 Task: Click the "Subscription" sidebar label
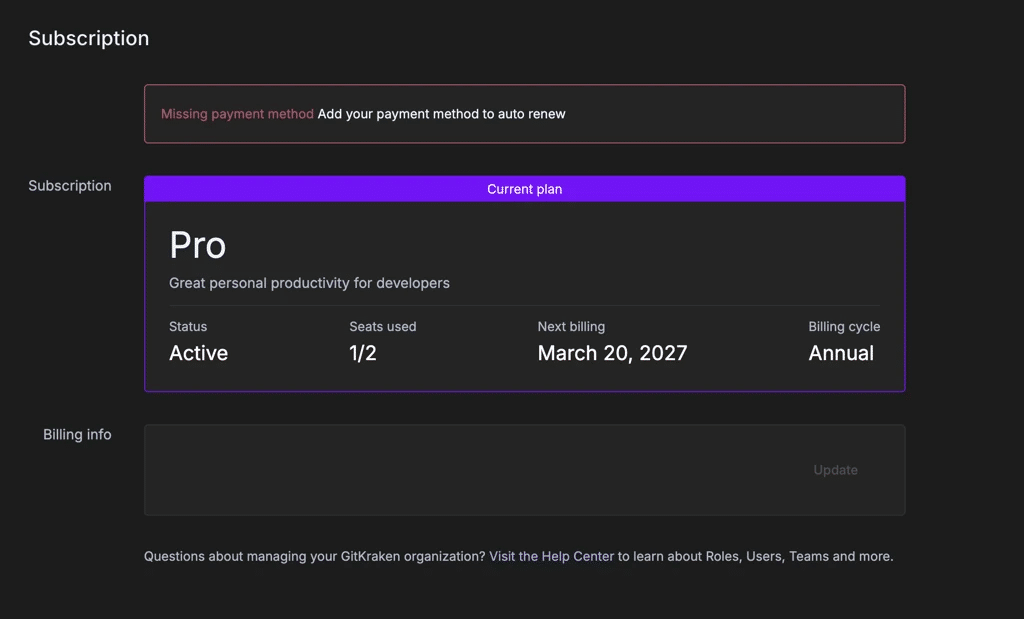click(x=70, y=185)
